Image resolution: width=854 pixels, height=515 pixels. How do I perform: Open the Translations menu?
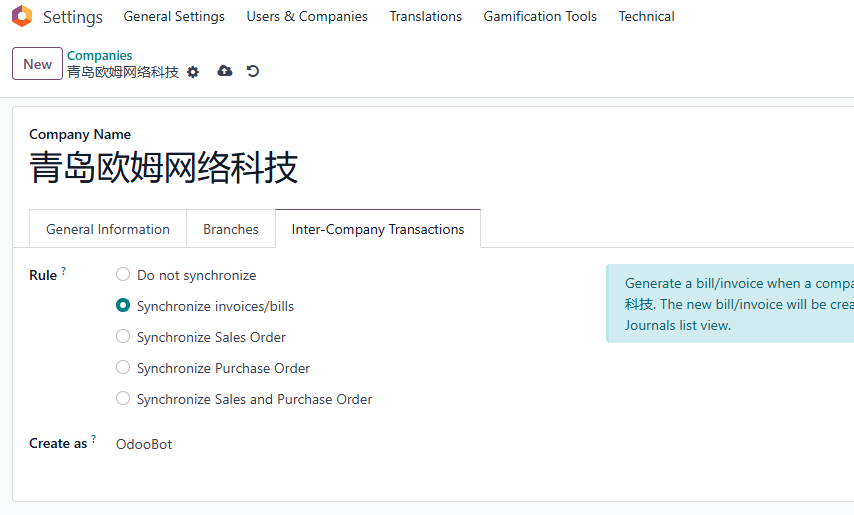coord(425,16)
